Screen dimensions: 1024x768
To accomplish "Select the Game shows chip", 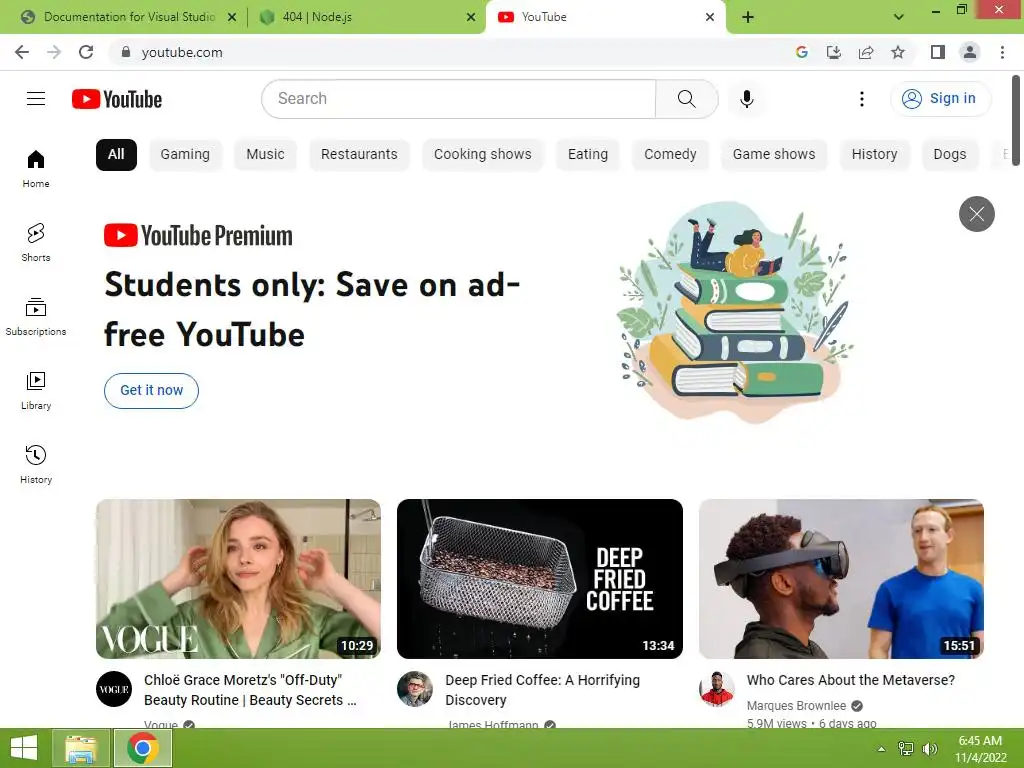I will 774,155.
